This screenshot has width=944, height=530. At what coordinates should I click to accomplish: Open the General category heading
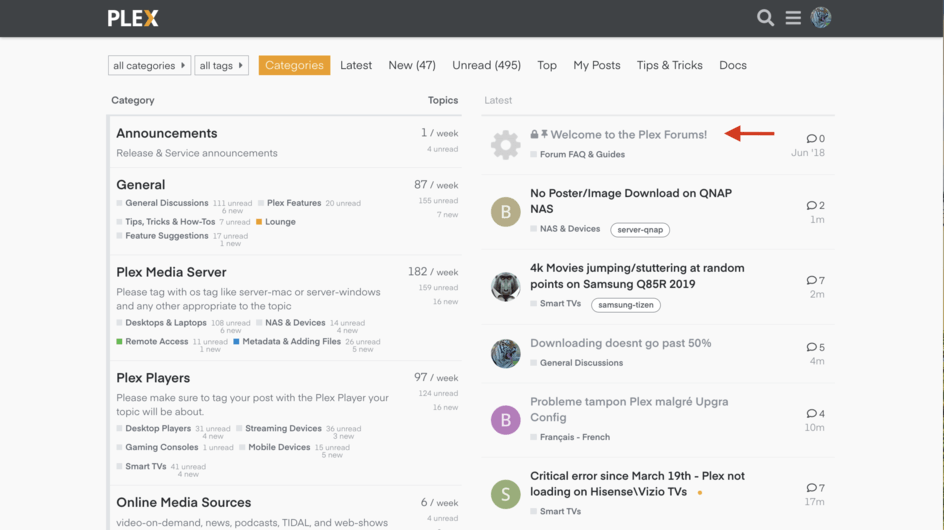(140, 185)
